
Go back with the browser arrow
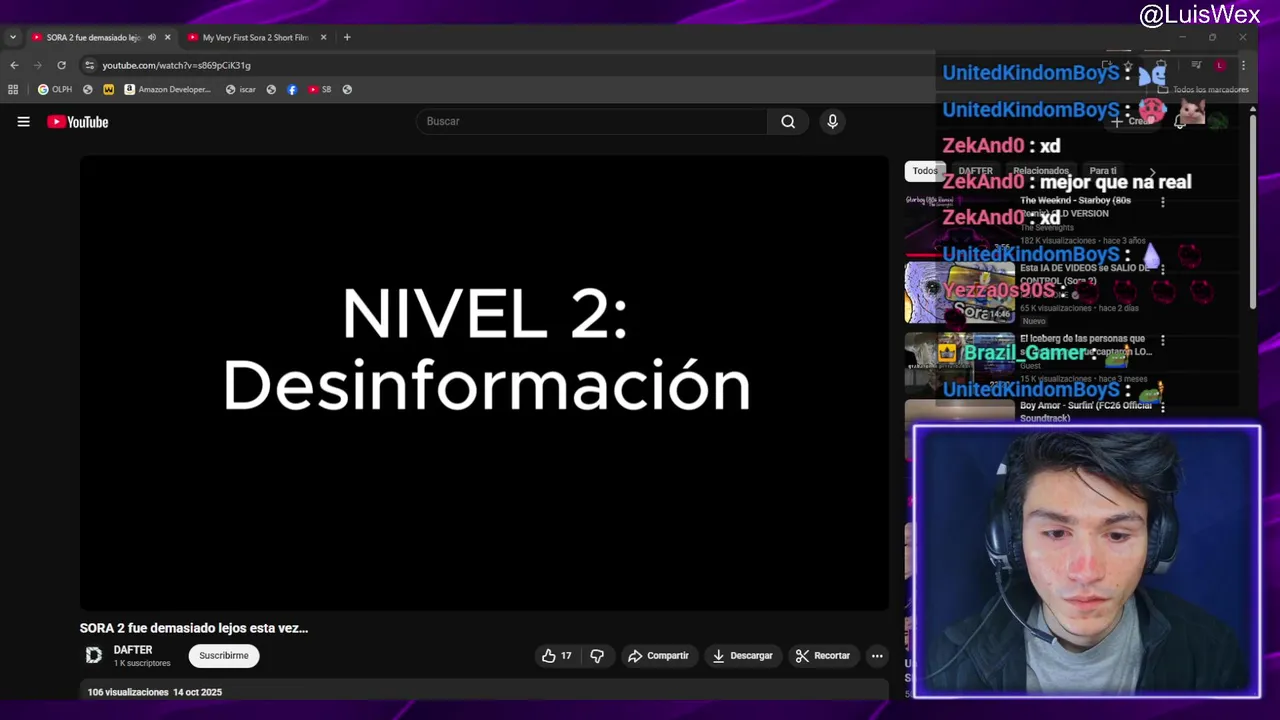(x=14, y=65)
